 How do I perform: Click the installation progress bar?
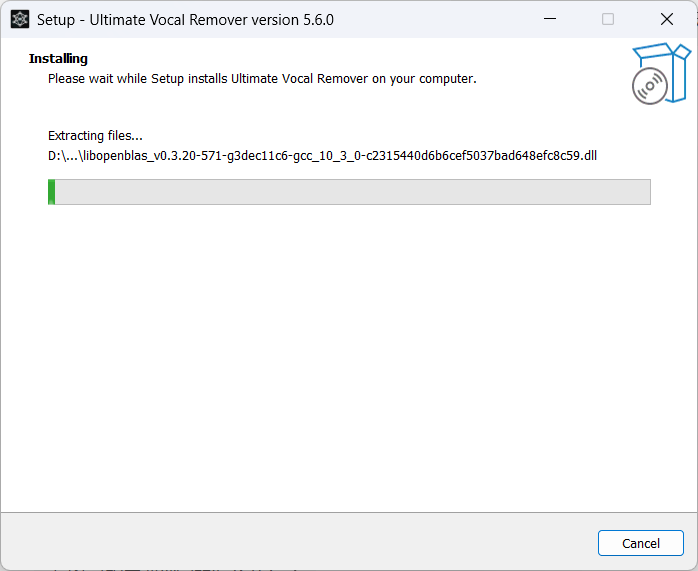[349, 192]
